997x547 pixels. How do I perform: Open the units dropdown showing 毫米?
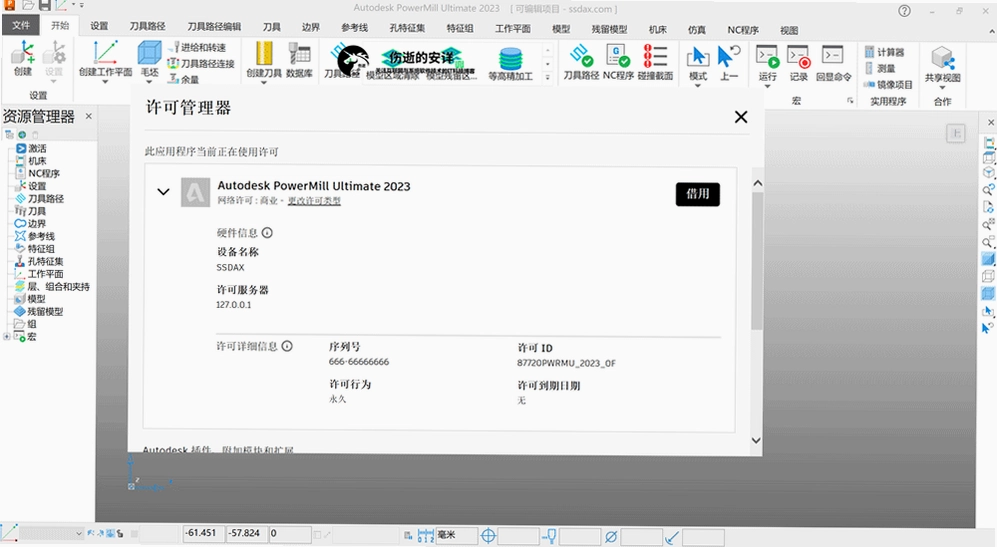(457, 536)
